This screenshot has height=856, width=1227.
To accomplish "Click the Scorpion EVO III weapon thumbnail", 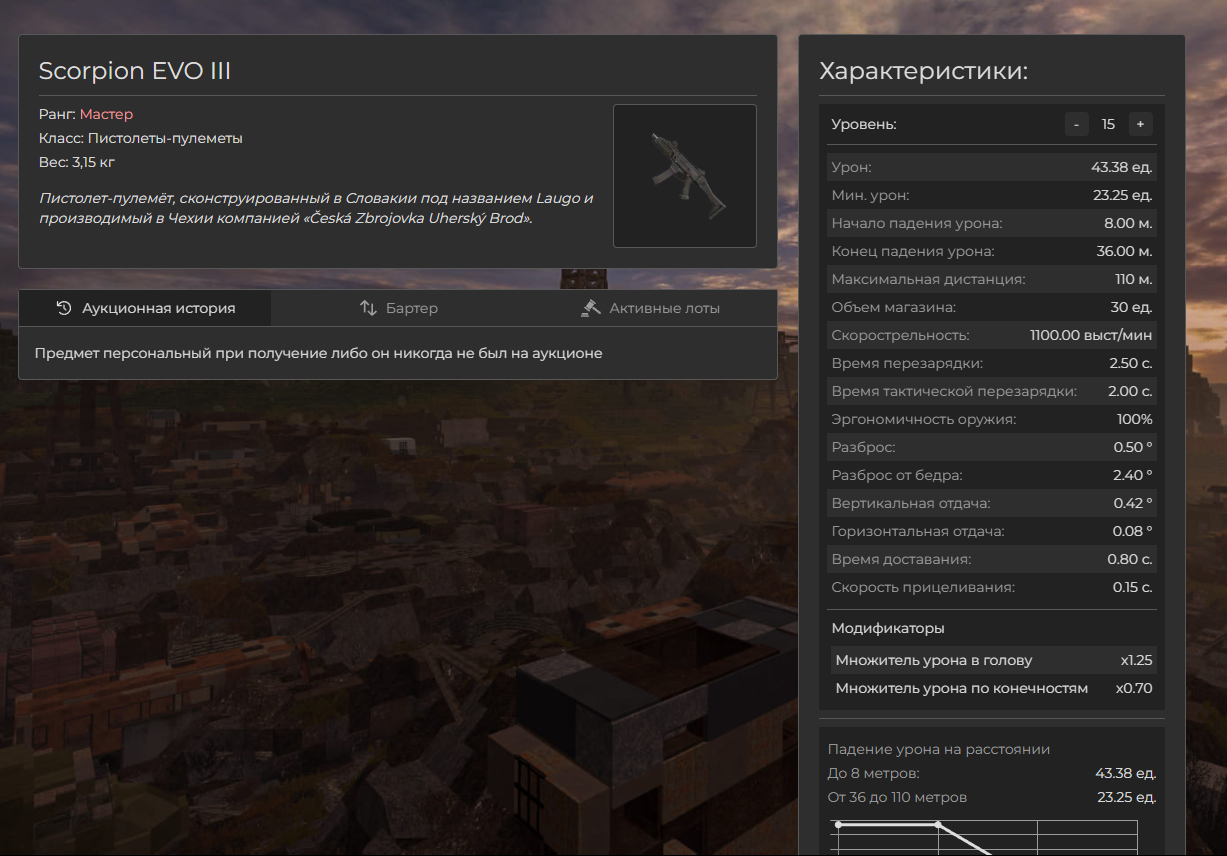I will point(685,176).
